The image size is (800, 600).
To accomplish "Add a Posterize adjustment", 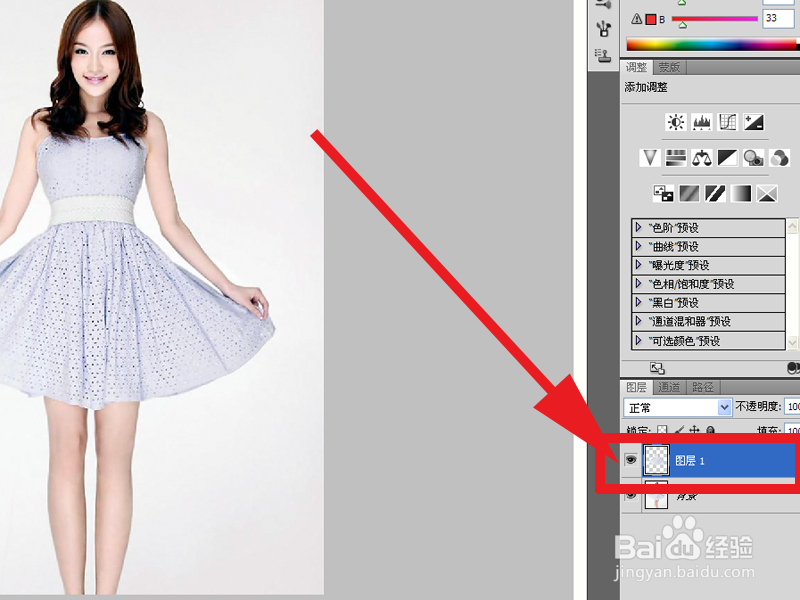I will 689,193.
